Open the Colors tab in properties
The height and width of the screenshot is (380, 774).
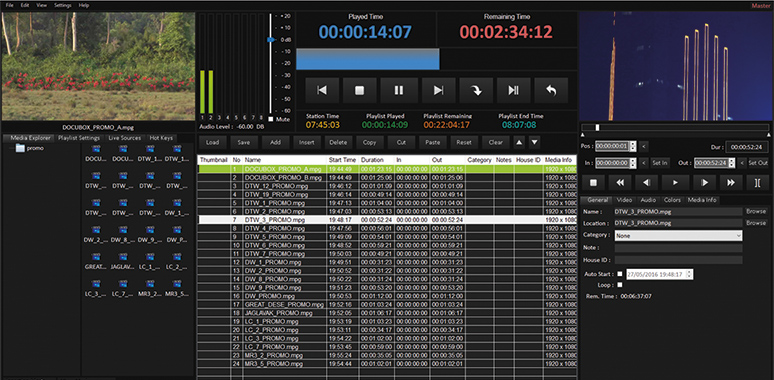[x=672, y=200]
